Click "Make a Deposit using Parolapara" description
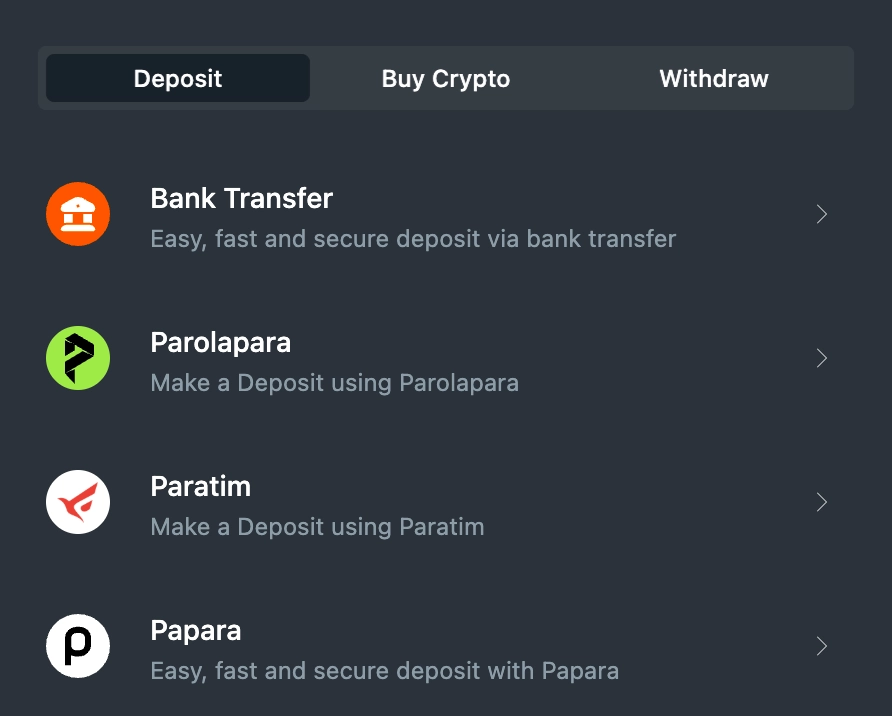 point(334,383)
